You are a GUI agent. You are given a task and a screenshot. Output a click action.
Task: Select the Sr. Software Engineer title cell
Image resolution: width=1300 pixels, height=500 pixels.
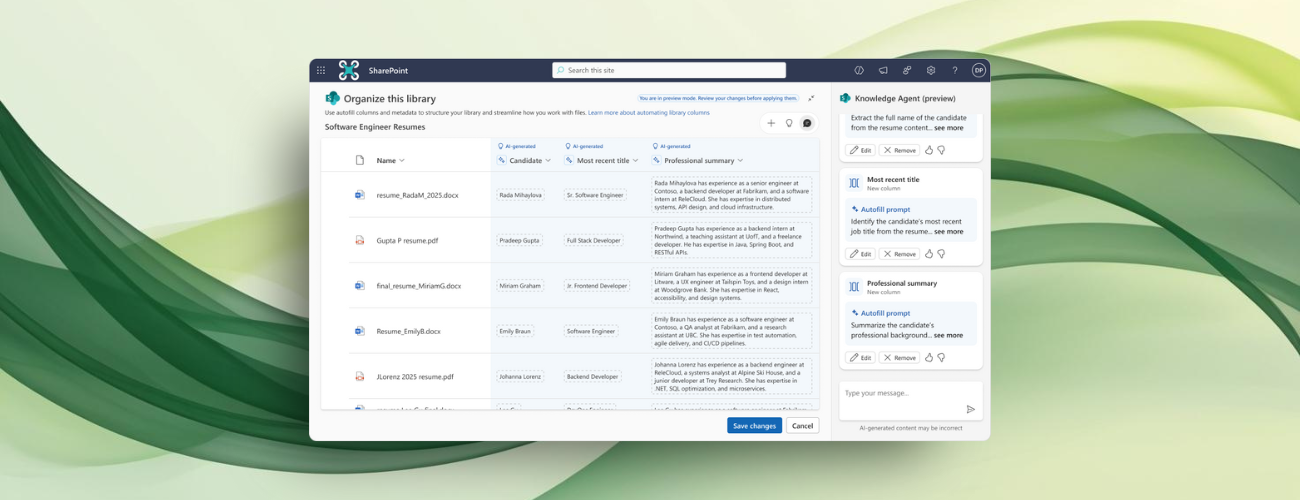(595, 195)
